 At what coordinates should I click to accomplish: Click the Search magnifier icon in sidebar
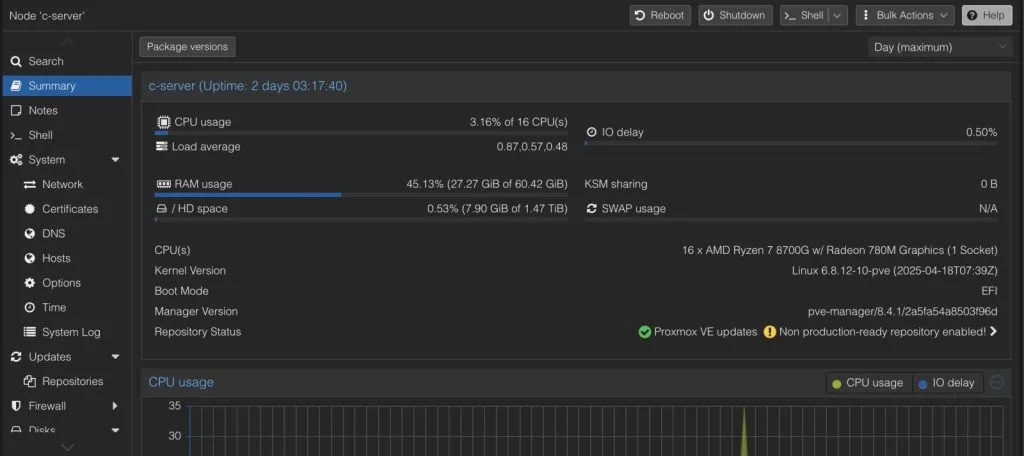pos(16,61)
